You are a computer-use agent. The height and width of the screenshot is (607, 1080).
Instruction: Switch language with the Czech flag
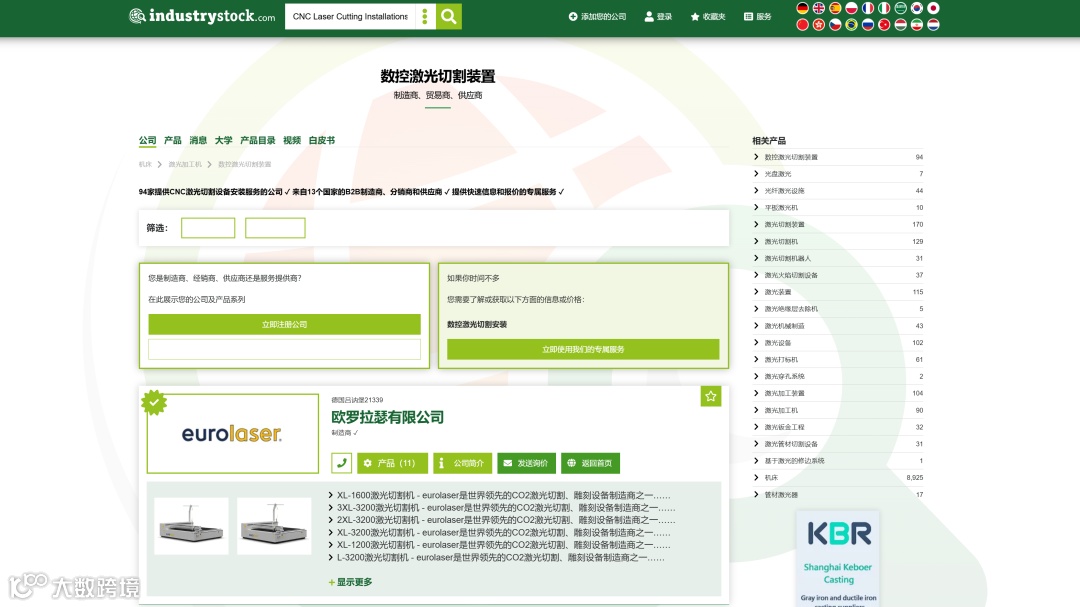pos(835,25)
